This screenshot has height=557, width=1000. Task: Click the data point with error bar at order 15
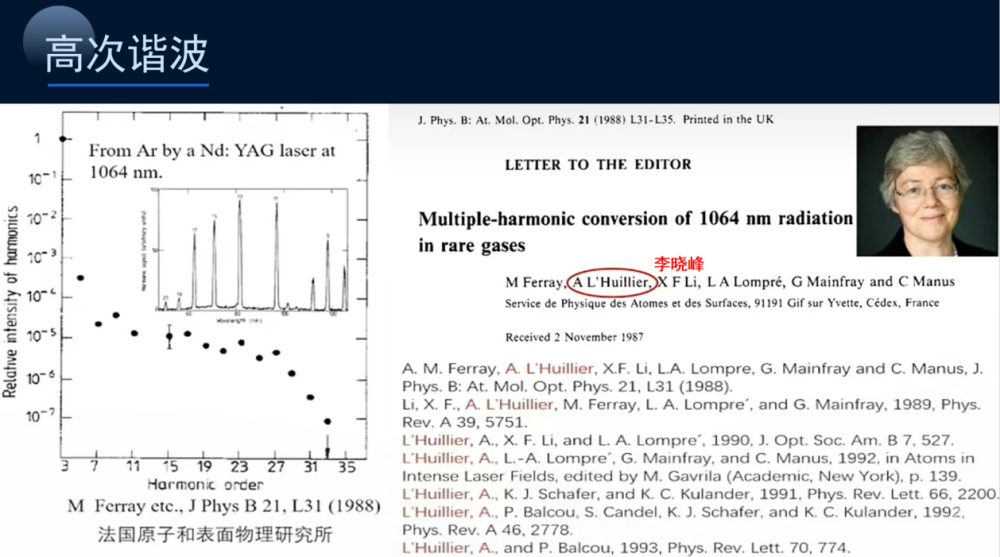pyautogui.click(x=169, y=336)
